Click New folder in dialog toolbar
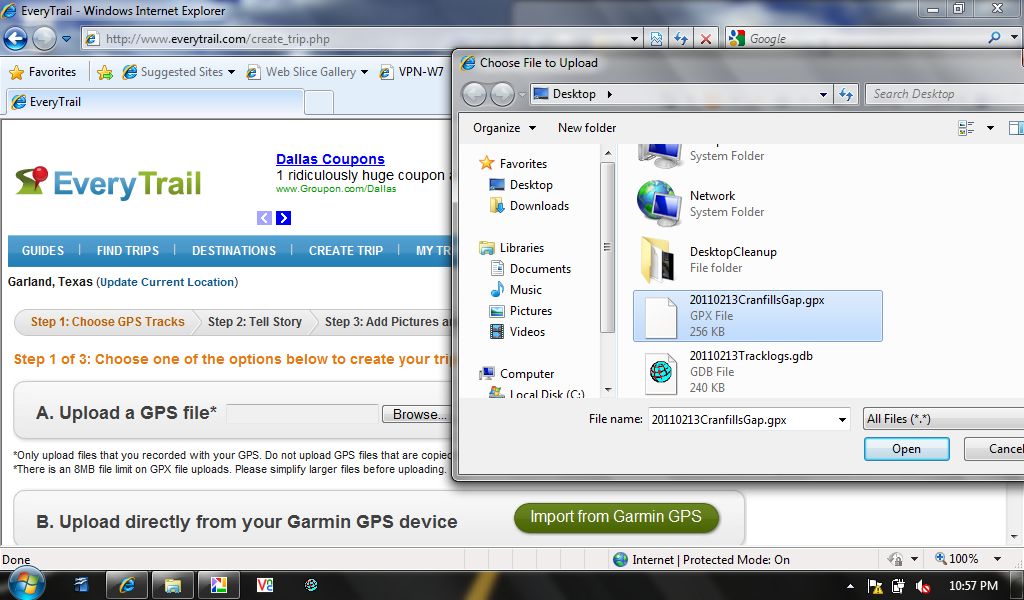The height and width of the screenshot is (600, 1024). point(586,128)
